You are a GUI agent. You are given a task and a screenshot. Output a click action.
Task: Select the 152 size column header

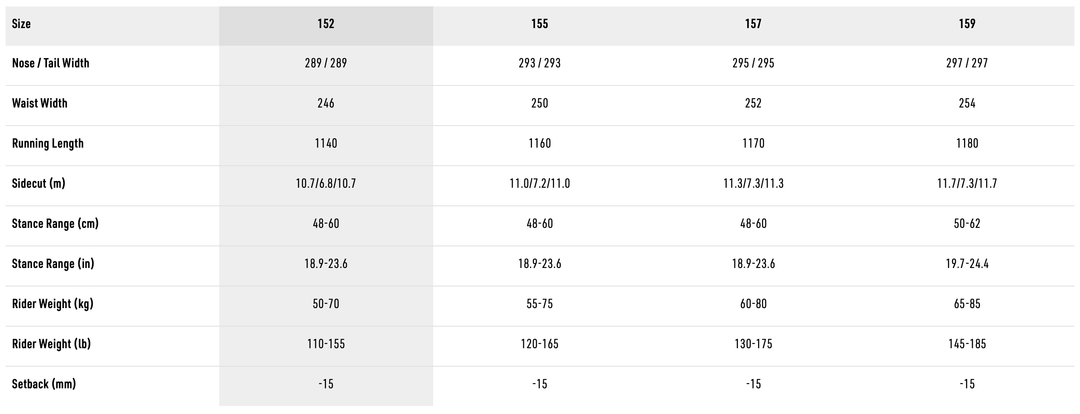click(x=326, y=24)
